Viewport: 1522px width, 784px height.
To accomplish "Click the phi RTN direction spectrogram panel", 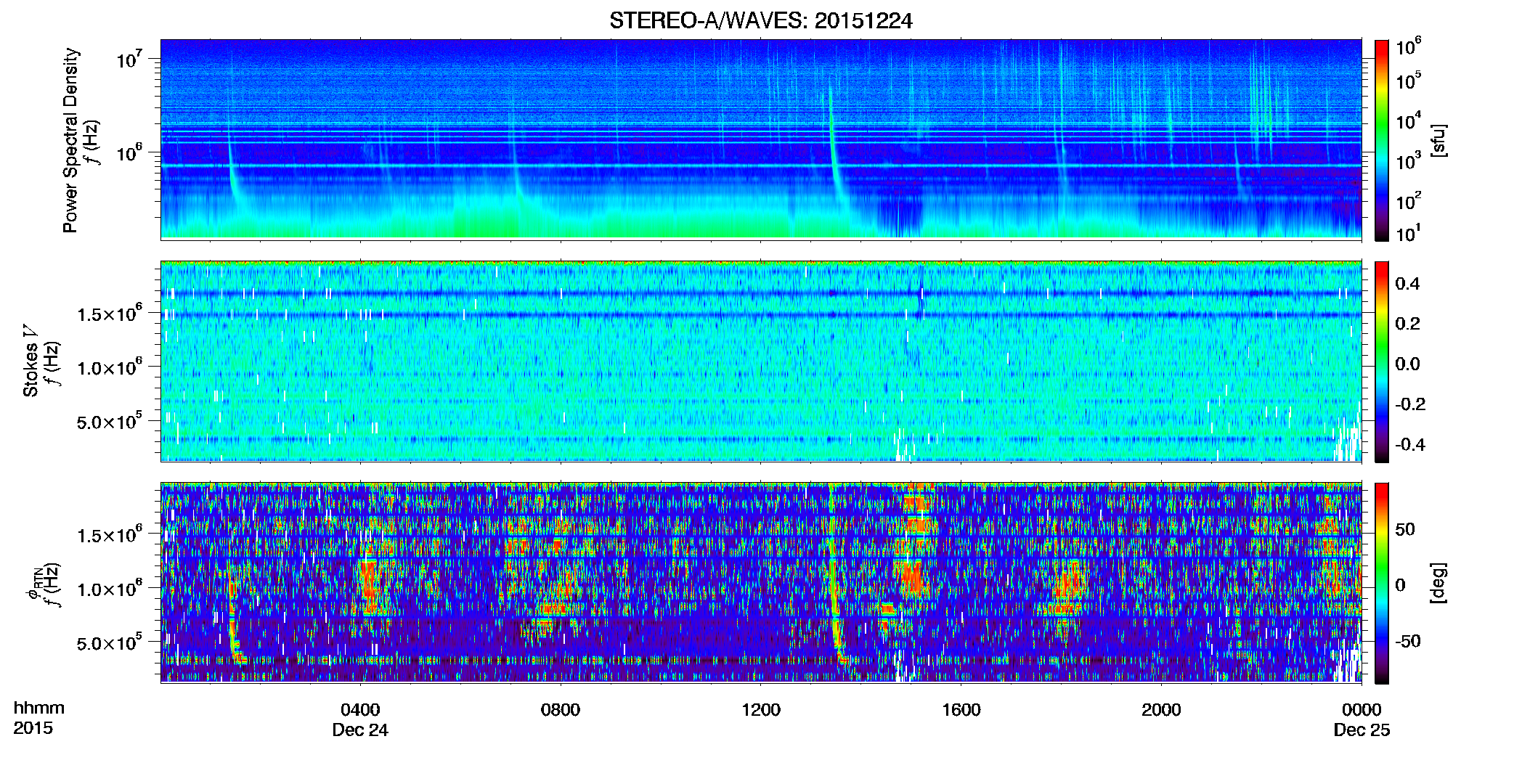I will 761,582.
